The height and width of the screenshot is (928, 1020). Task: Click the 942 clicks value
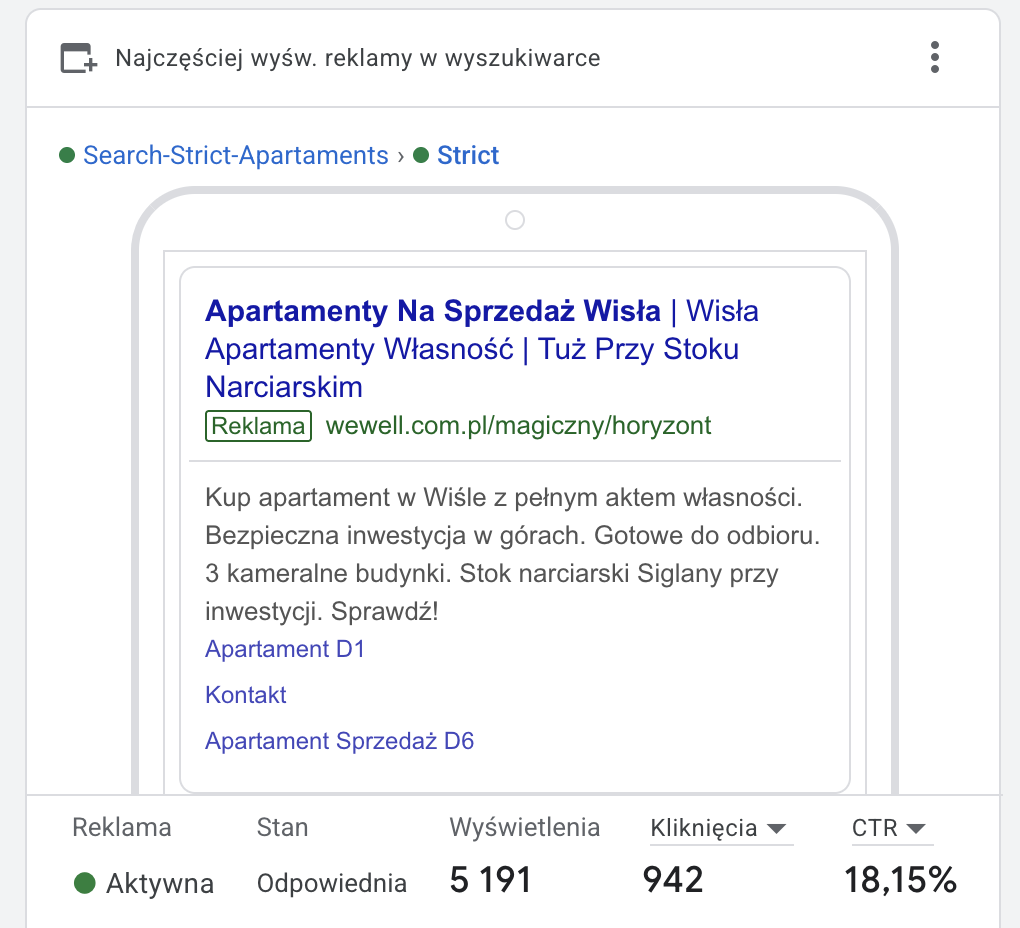tap(673, 881)
